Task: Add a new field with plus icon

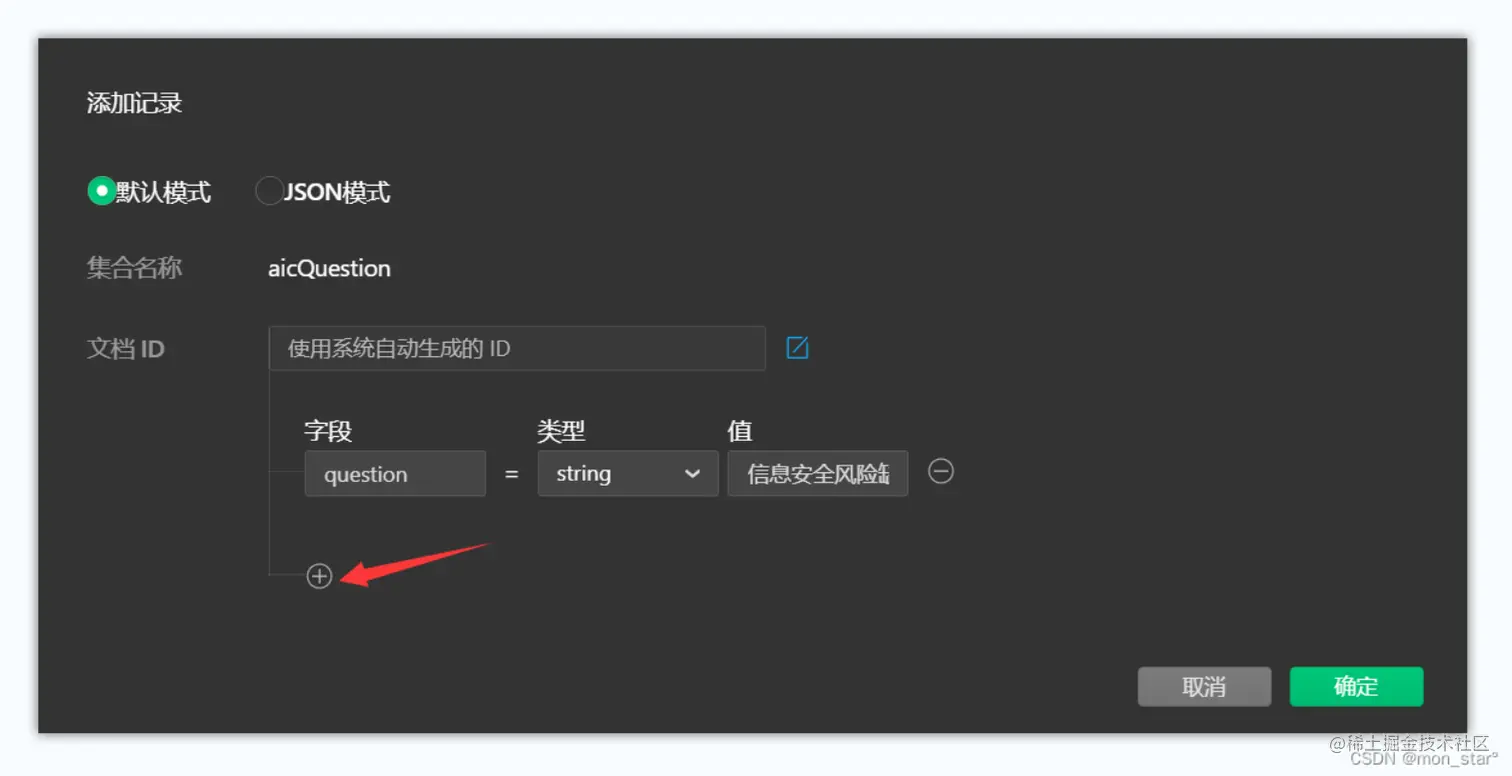Action: pyautogui.click(x=319, y=576)
